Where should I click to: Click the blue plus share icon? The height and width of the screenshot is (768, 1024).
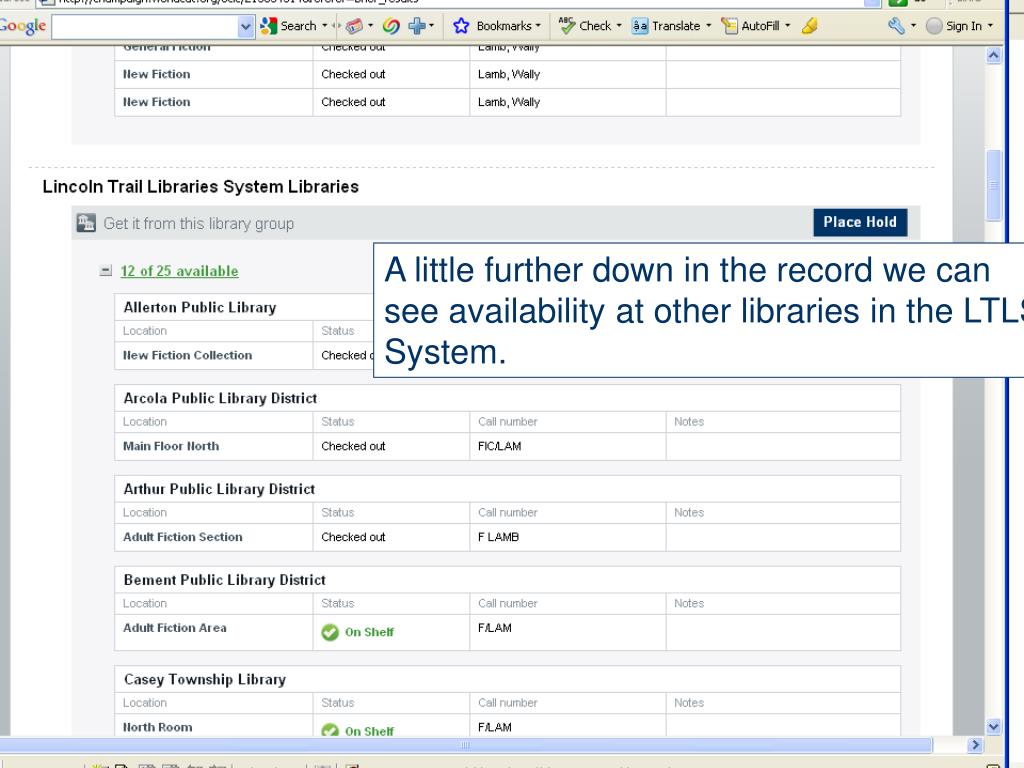coord(417,26)
